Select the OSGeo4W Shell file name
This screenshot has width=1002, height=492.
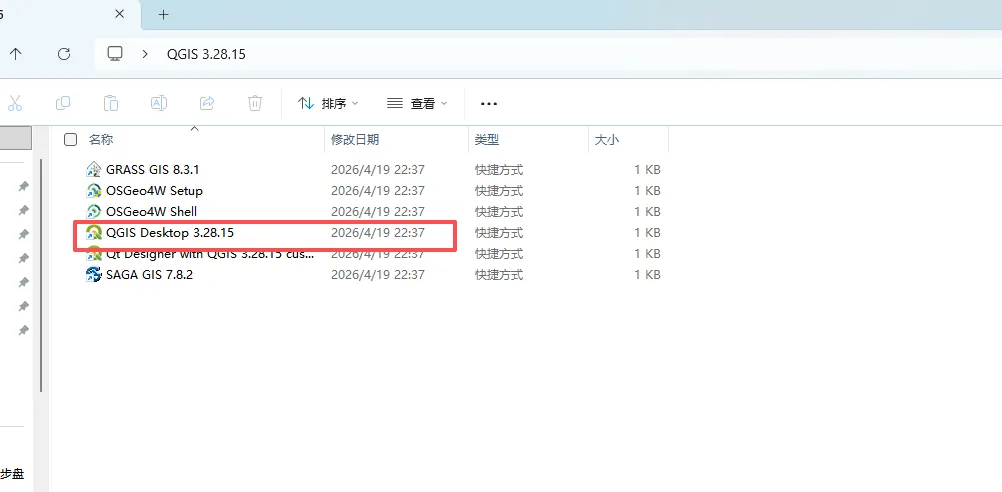pyautogui.click(x=151, y=211)
